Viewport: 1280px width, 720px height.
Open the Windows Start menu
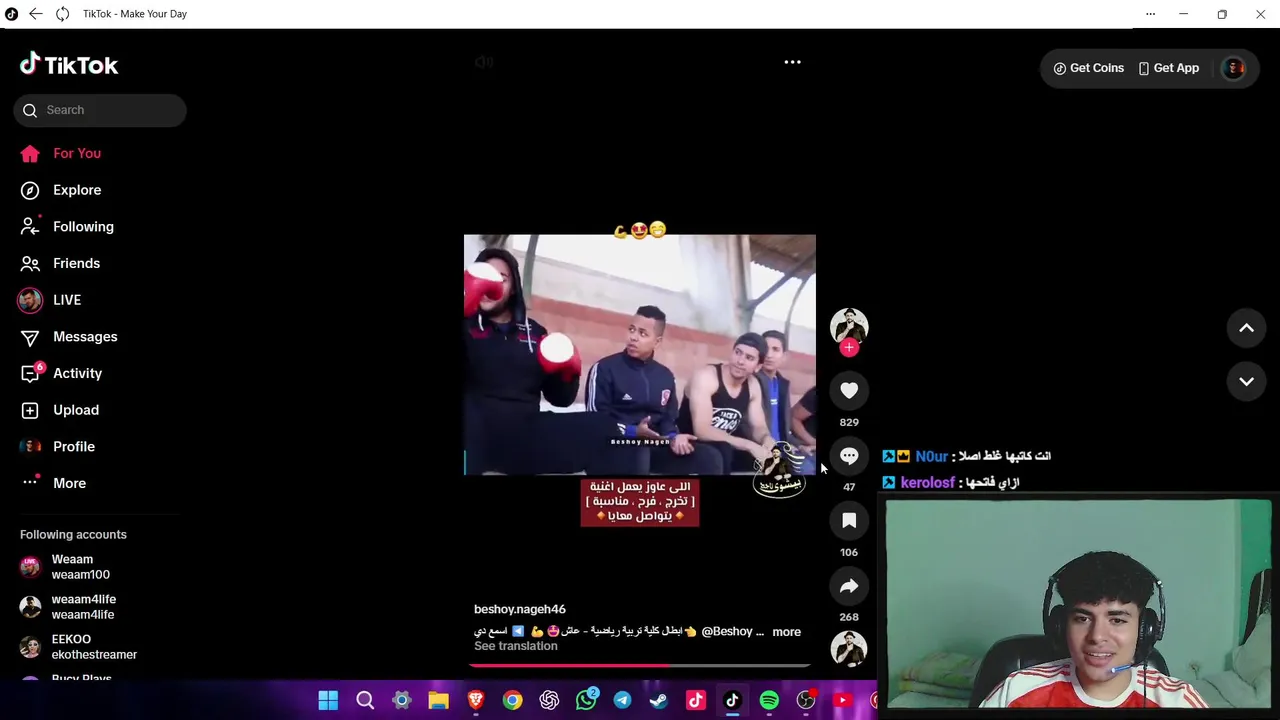tap(328, 701)
